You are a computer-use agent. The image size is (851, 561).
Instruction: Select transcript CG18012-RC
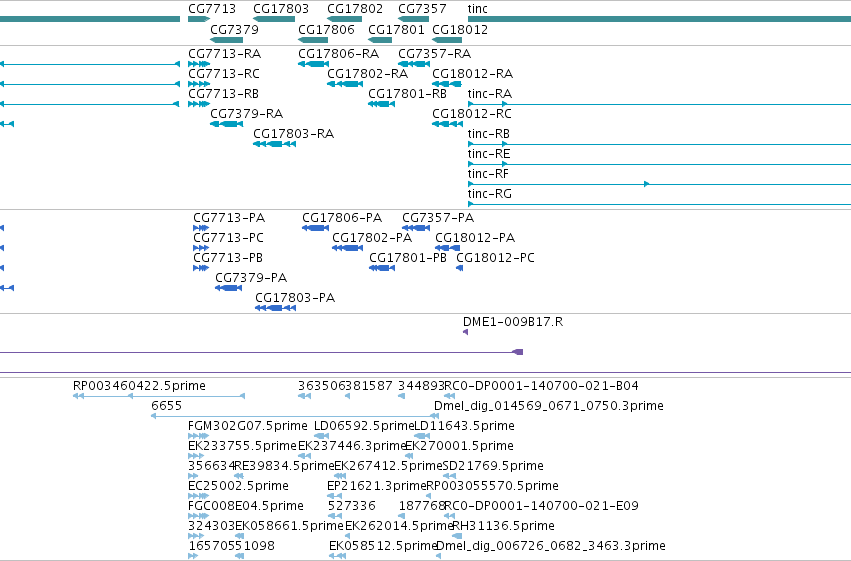tap(472, 114)
